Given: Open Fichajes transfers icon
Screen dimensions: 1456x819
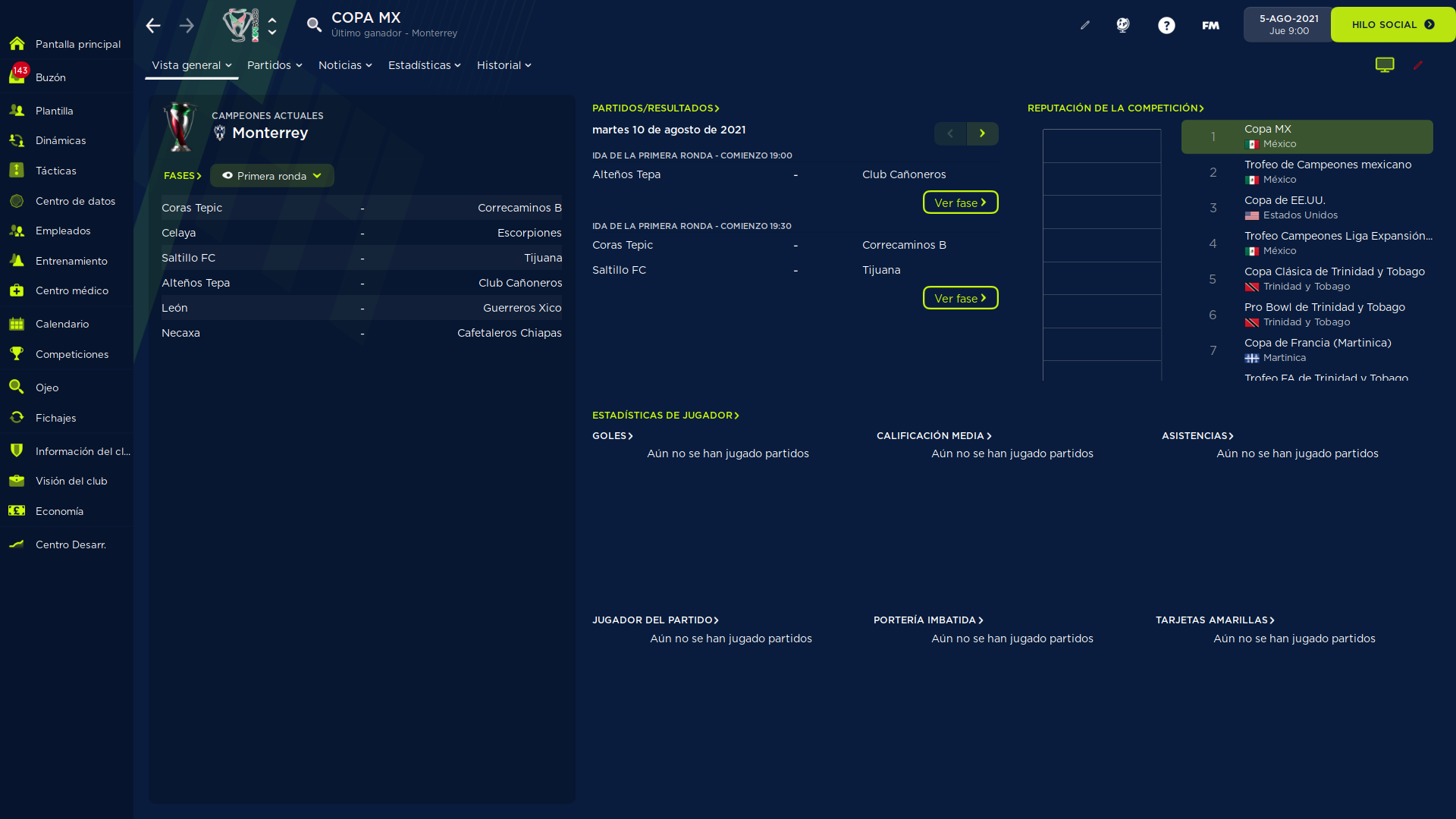Looking at the screenshot, I should pos(17,418).
